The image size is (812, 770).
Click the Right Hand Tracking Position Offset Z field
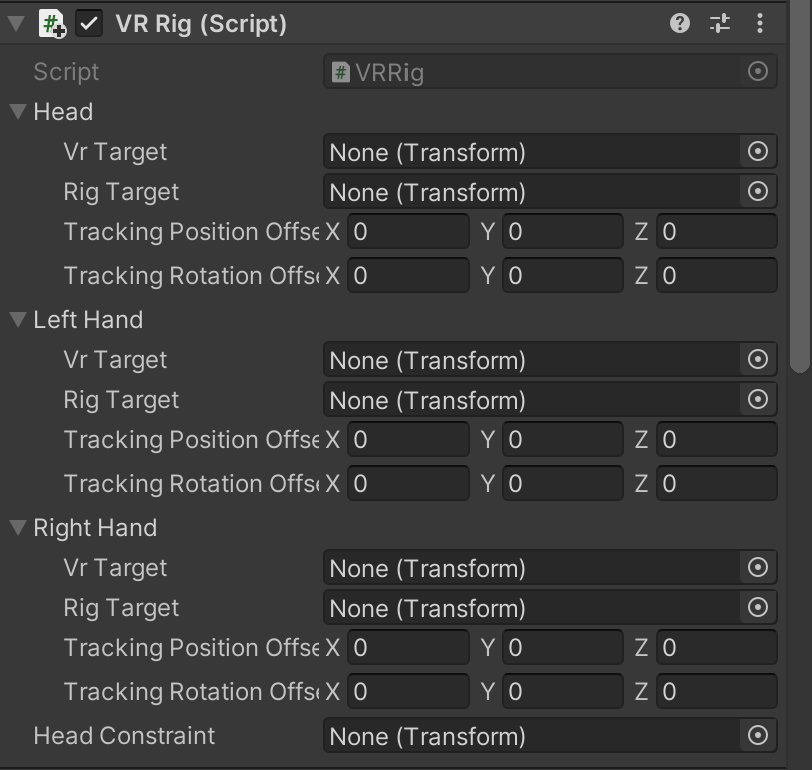(x=716, y=648)
